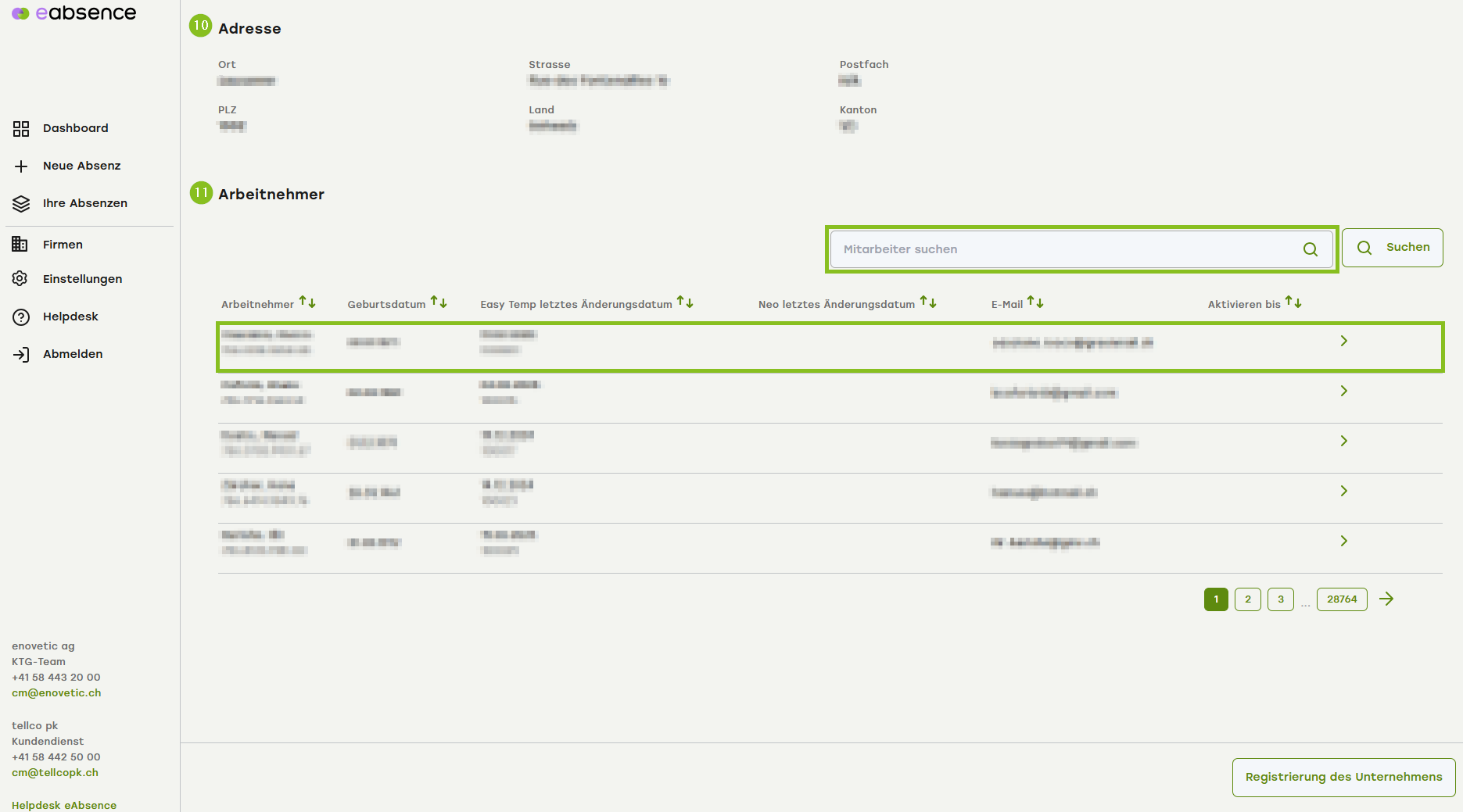Screen dimensions: 1463x812
Task: Open Ihre Absenzen menu entry
Action: point(85,204)
